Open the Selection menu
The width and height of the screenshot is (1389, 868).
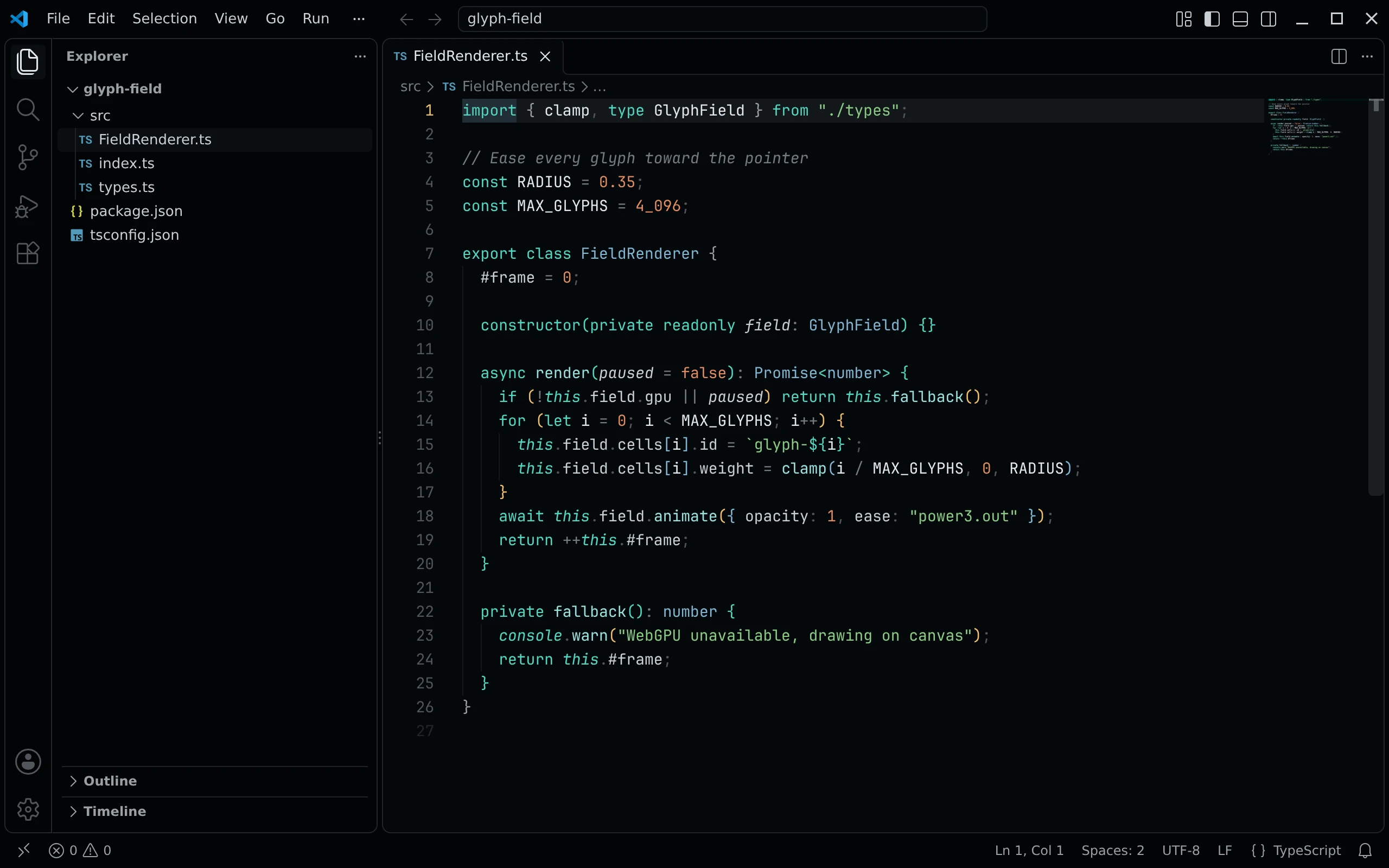(165, 18)
